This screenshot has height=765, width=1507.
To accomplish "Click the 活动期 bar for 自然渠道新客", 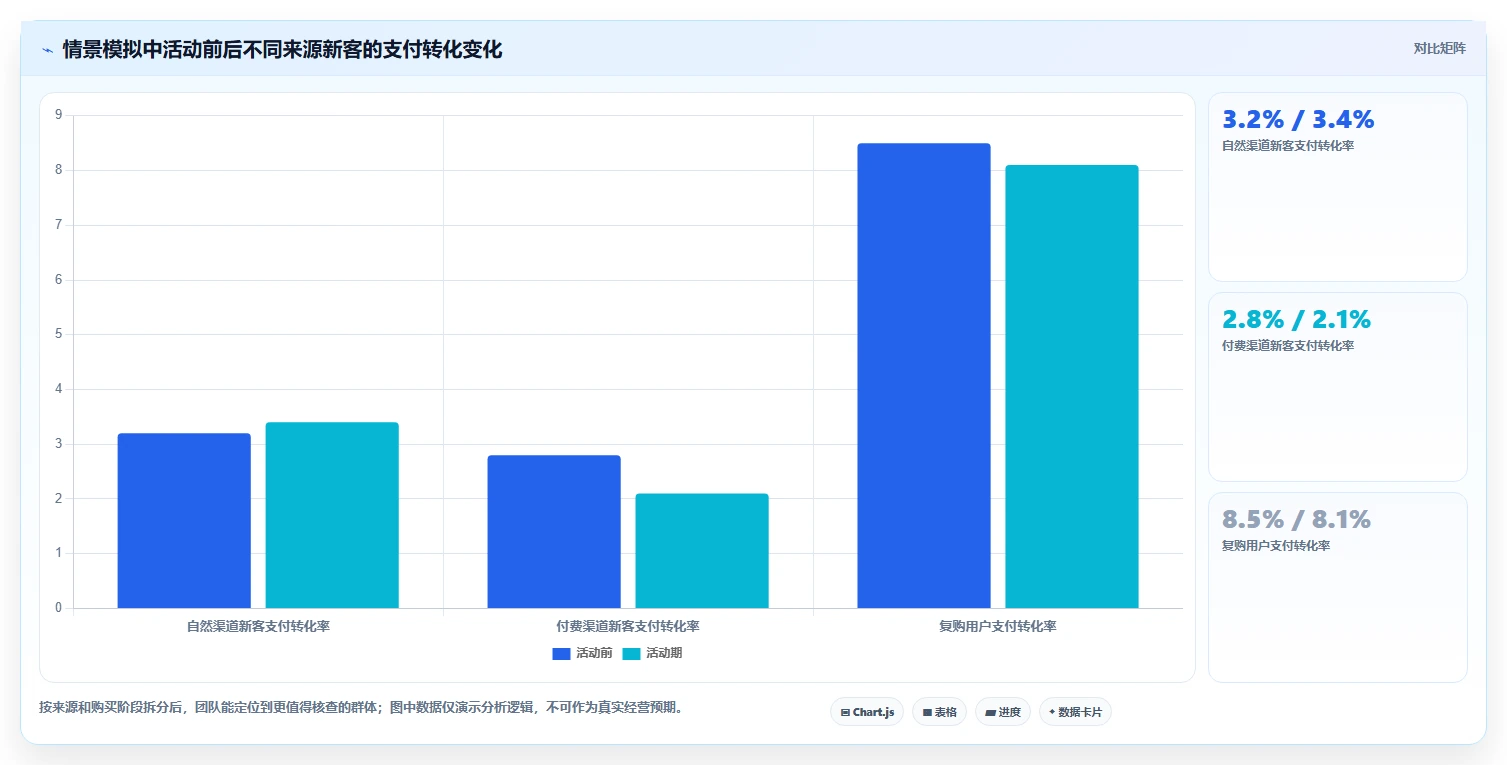I will pyautogui.click(x=332, y=515).
